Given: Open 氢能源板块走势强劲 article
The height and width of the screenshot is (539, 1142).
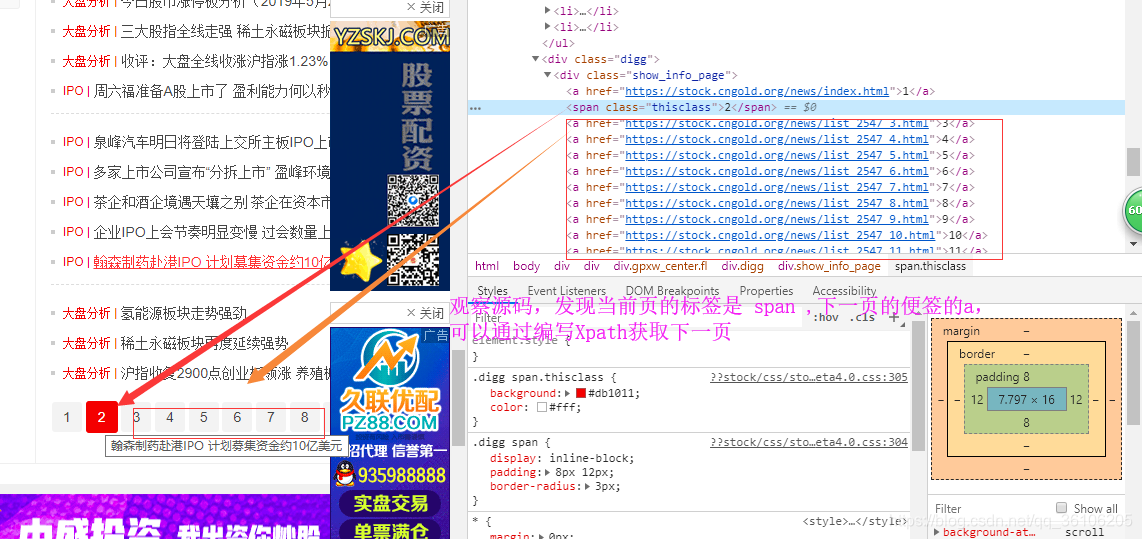Looking at the screenshot, I should click(x=184, y=313).
